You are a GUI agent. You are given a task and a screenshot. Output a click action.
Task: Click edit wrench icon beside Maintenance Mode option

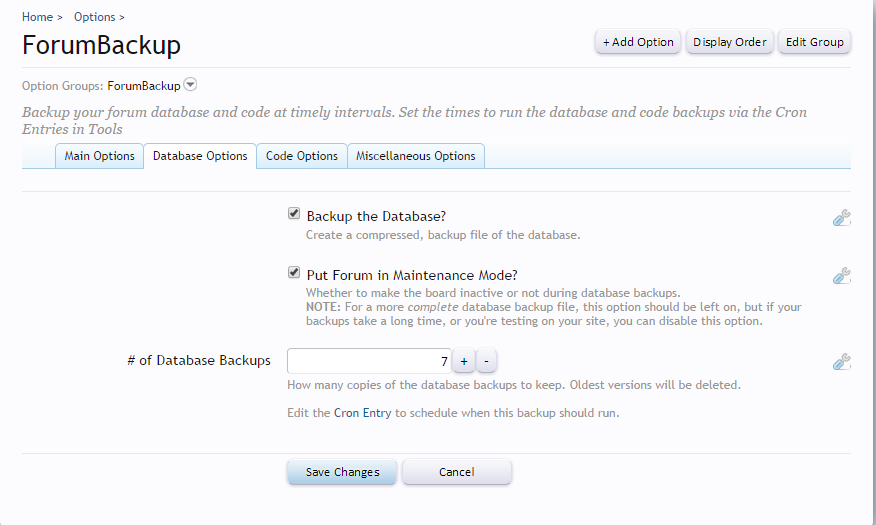click(x=841, y=276)
